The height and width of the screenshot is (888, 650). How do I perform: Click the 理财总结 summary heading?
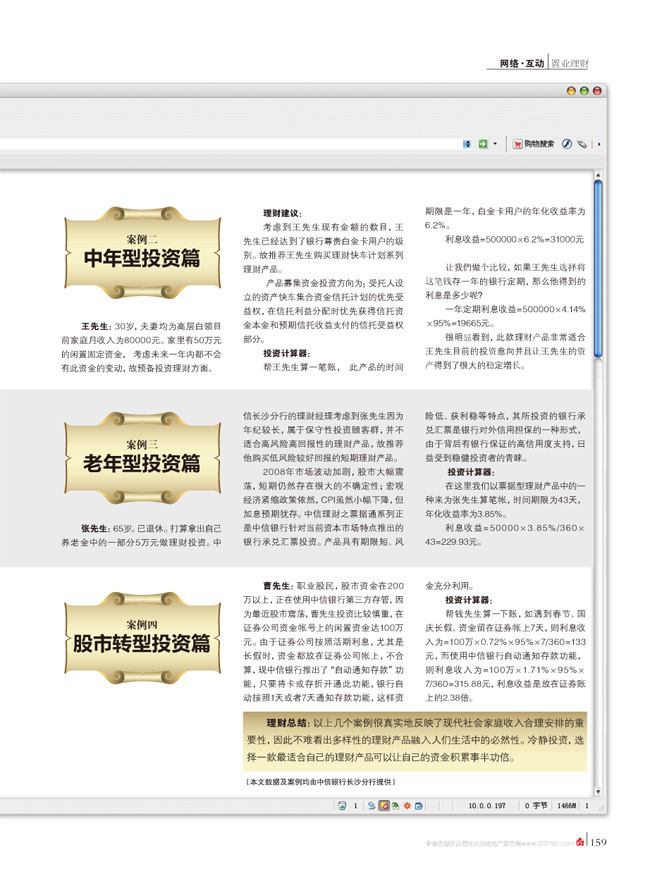(288, 723)
